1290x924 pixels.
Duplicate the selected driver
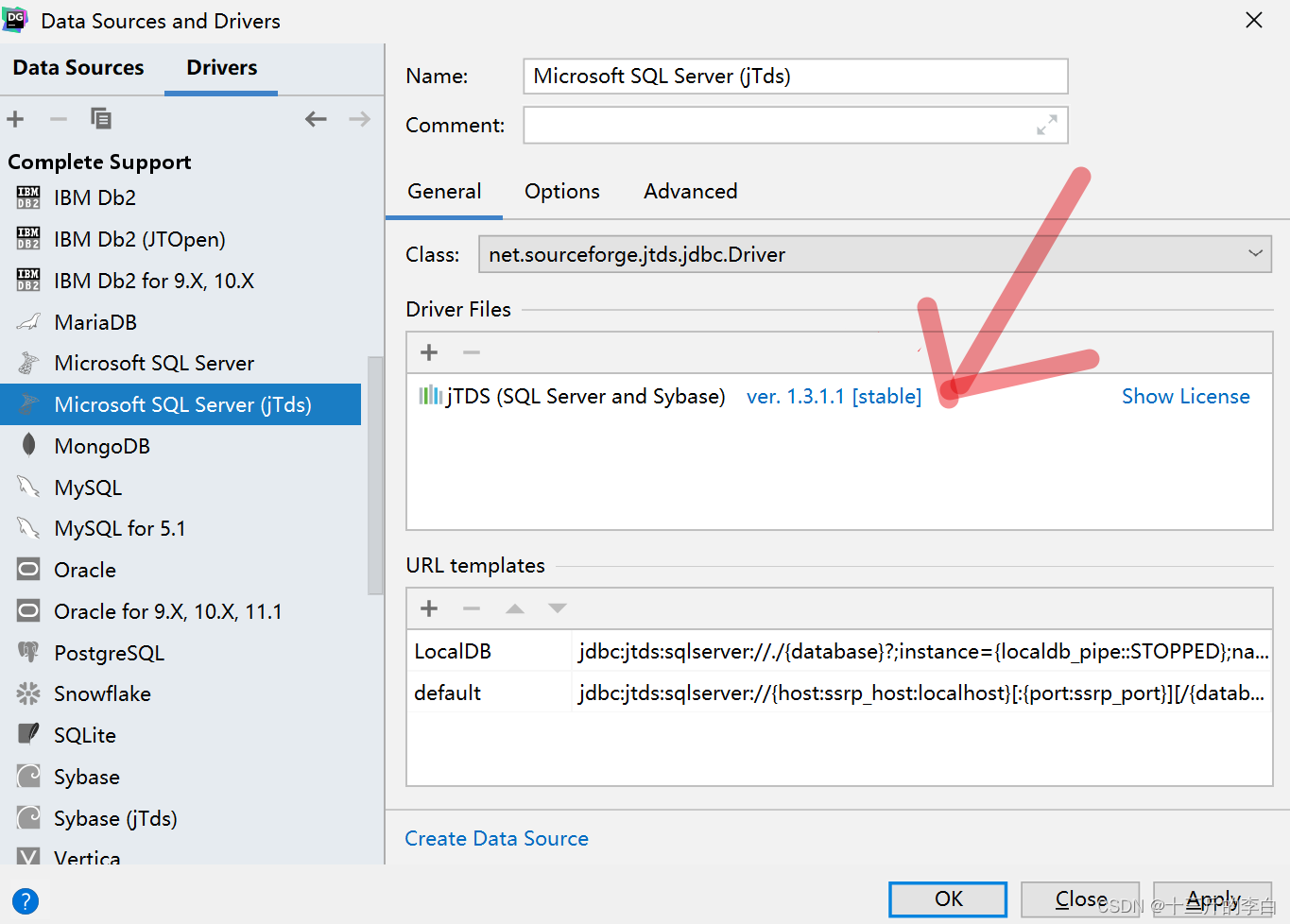[101, 119]
